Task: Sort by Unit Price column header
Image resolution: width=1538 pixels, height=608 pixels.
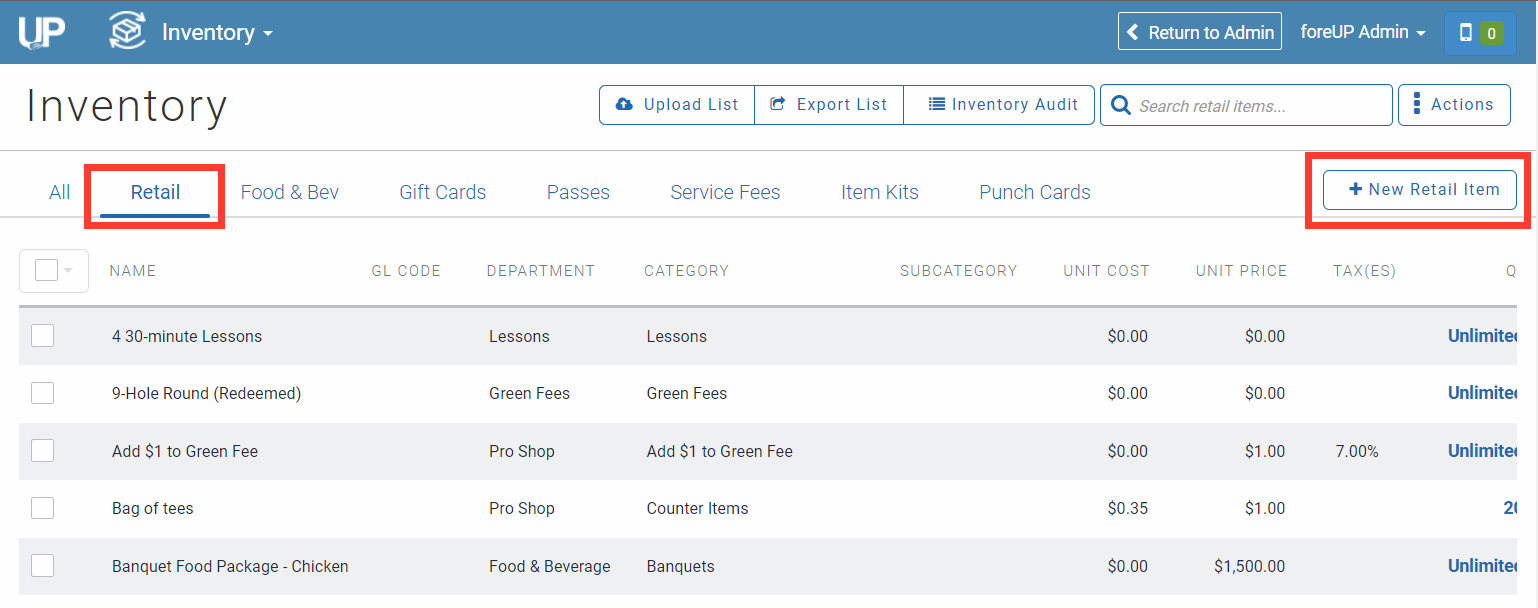Action: [x=1241, y=271]
